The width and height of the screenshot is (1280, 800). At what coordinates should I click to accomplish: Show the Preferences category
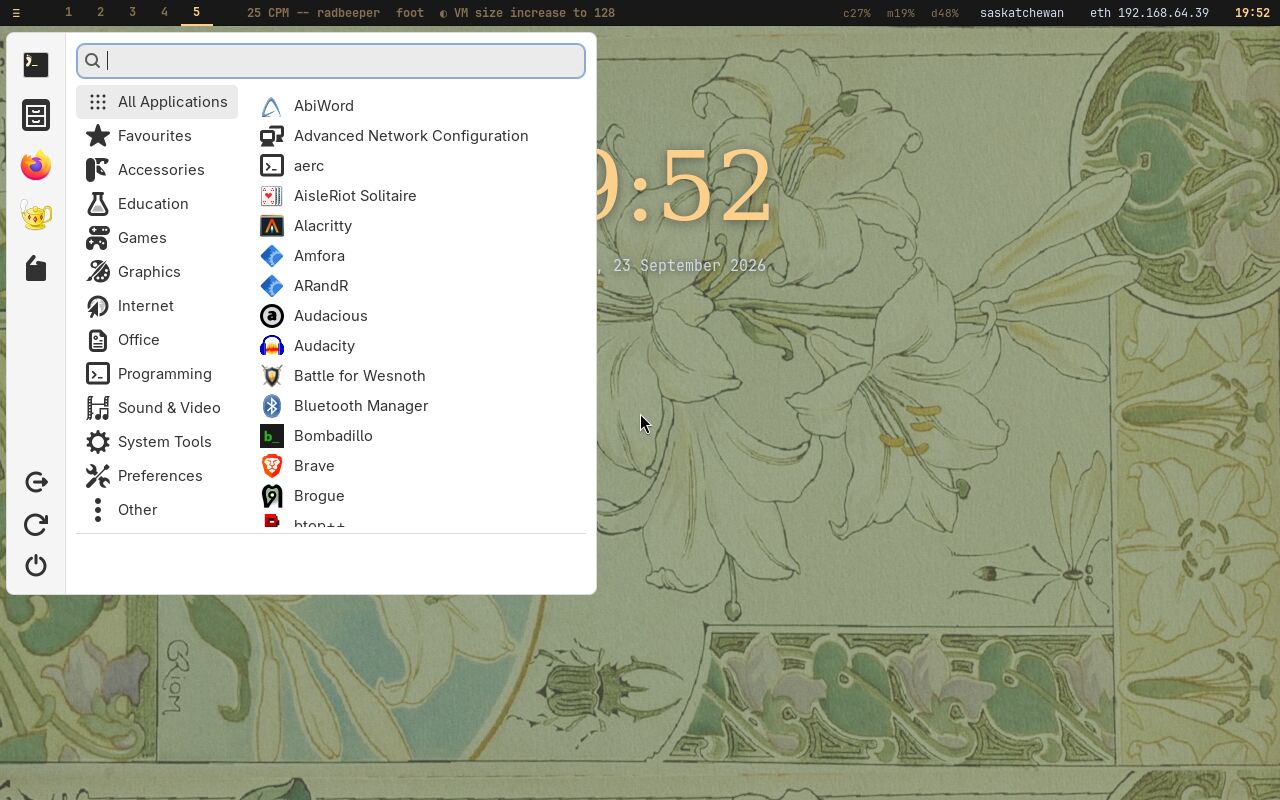pos(157,476)
